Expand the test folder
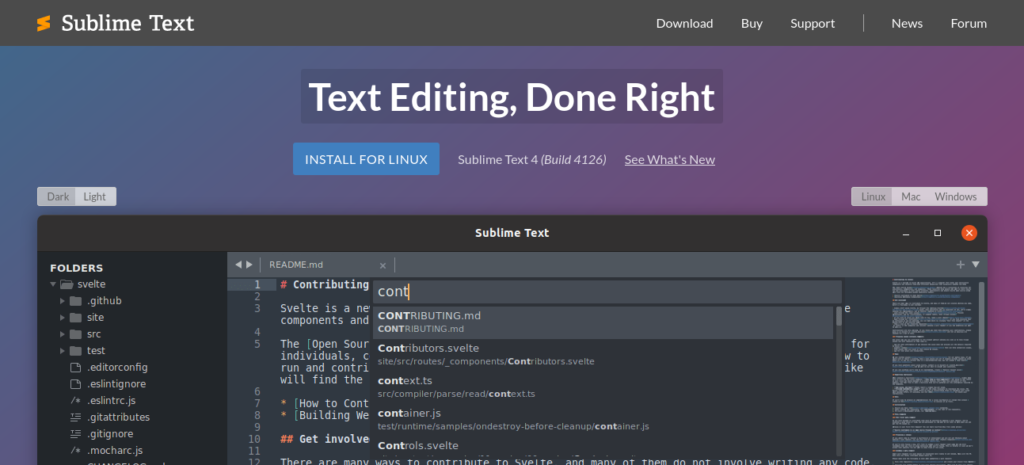 point(62,351)
